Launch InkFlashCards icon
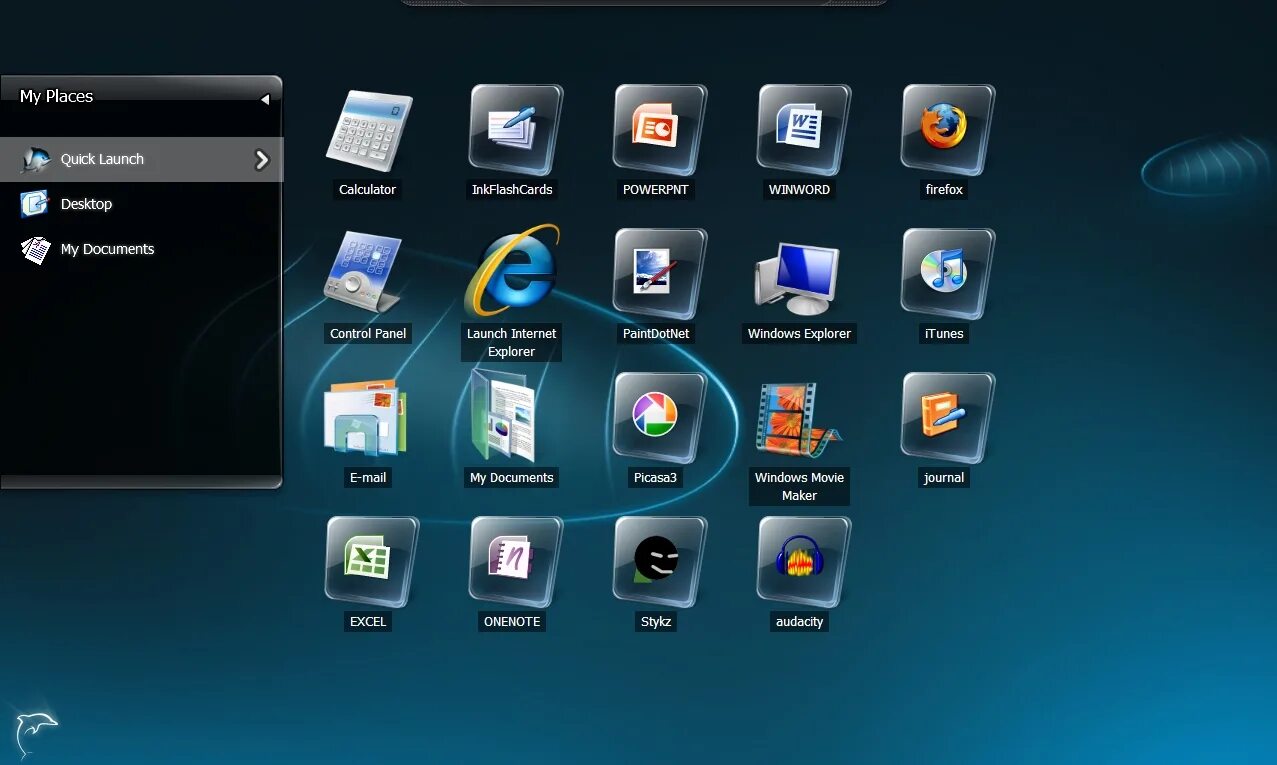Screen dimensions: 1277x765 coord(516,130)
